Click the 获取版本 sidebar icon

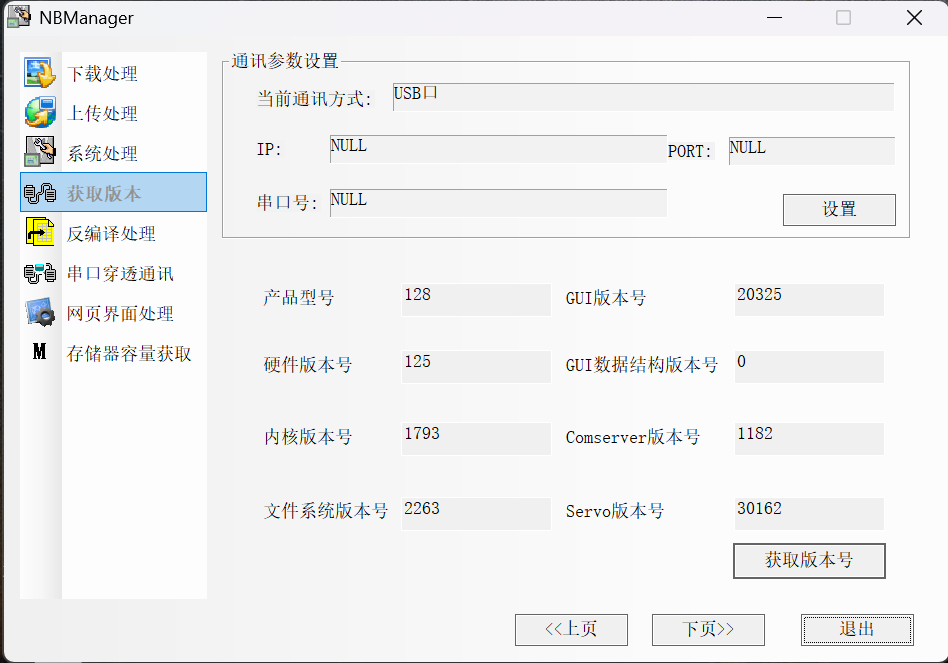tap(40, 193)
